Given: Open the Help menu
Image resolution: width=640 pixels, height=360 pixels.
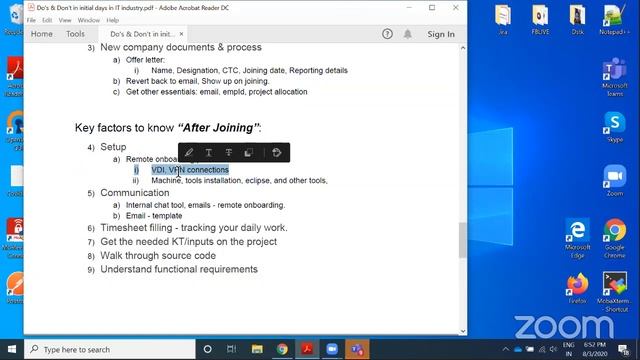Looking at the screenshot, I should [112, 20].
